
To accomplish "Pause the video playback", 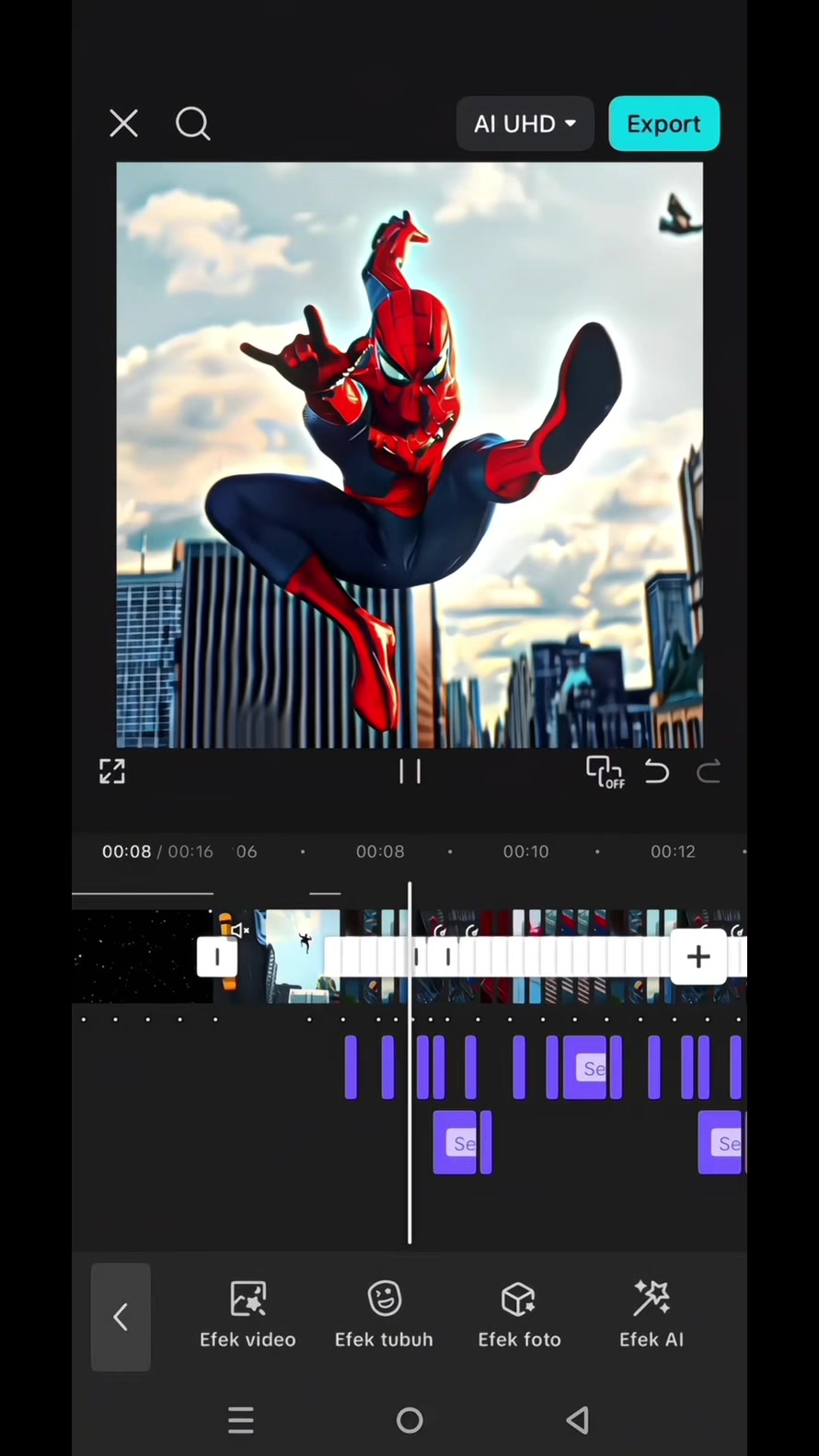I will [x=409, y=771].
